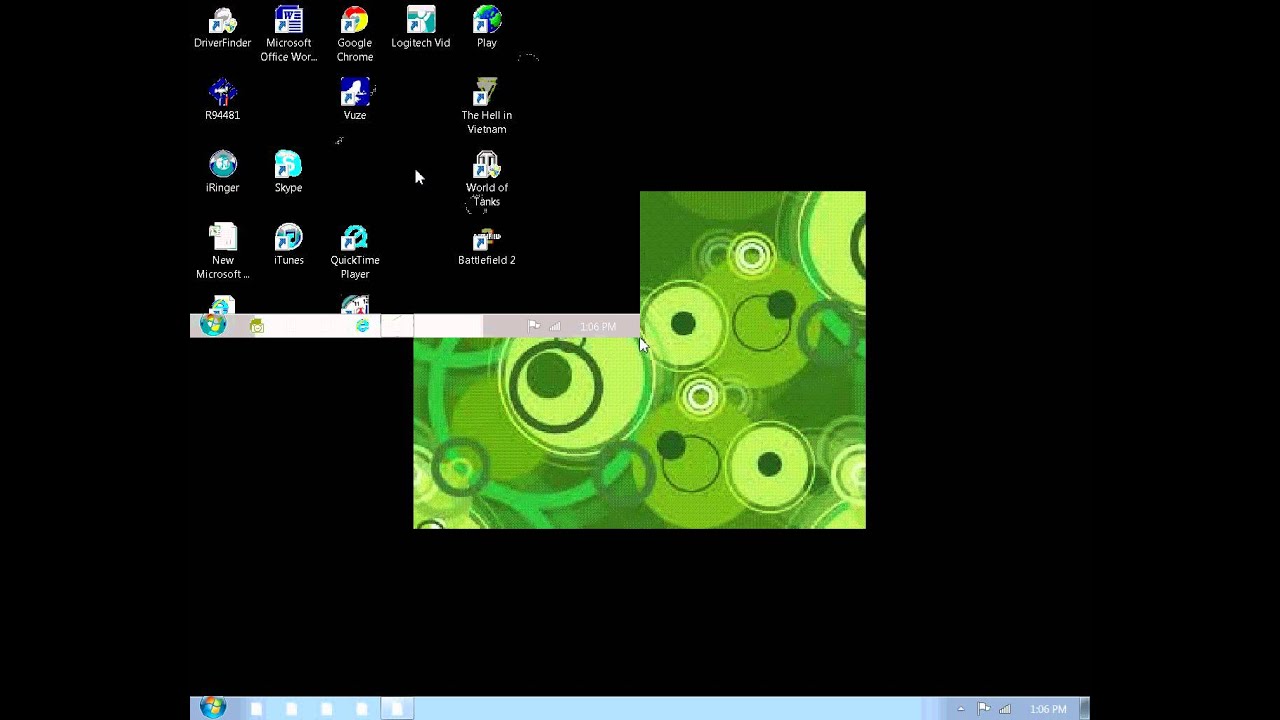Open The Hell in Vietnam shortcut
Screen dimensions: 1280x720
(x=487, y=107)
